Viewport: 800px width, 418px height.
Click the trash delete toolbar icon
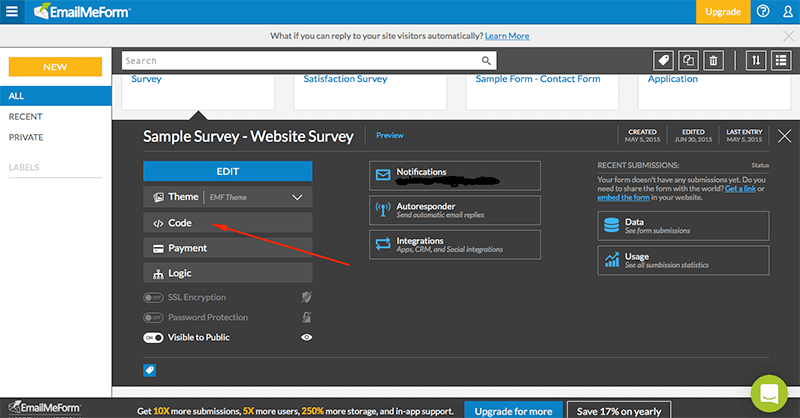[x=713, y=61]
